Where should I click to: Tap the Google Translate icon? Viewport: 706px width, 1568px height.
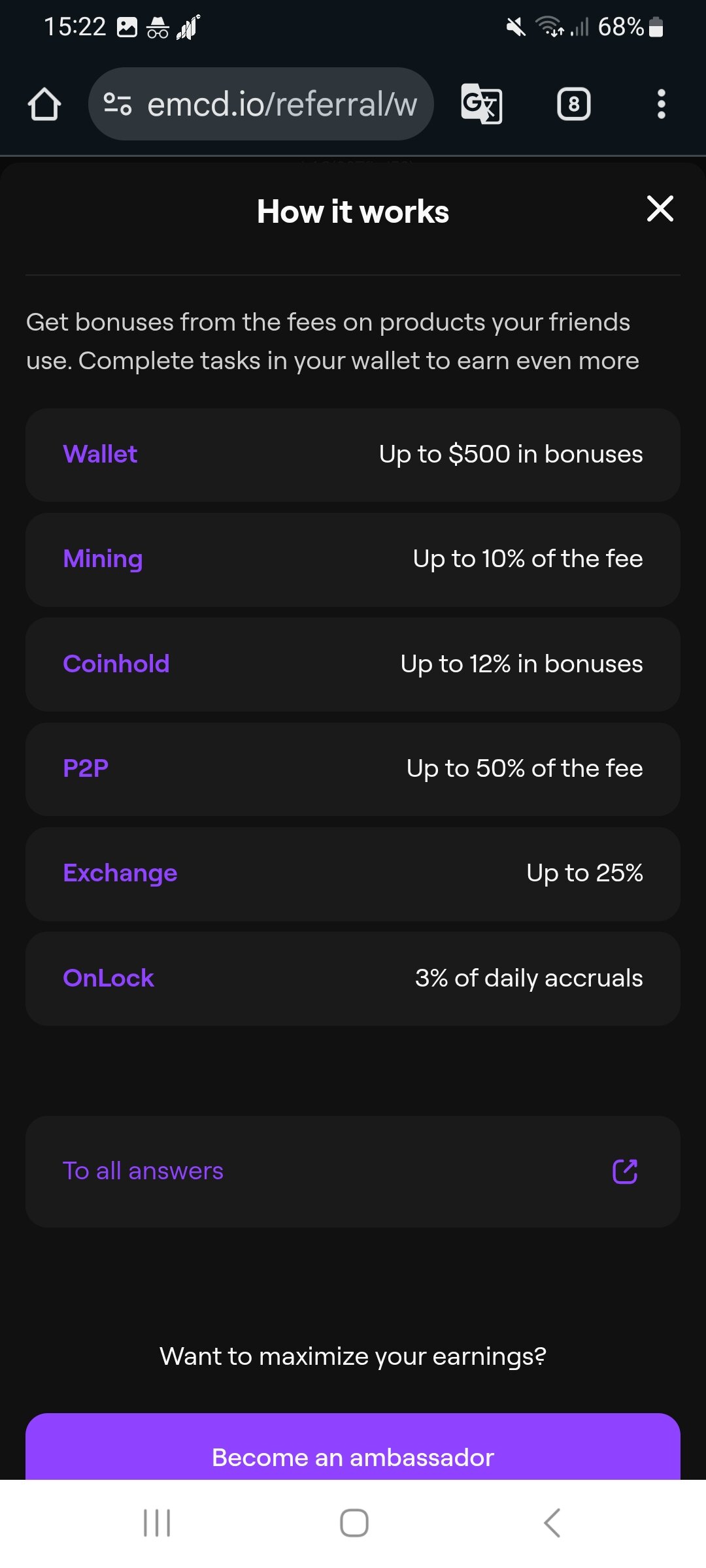point(481,105)
